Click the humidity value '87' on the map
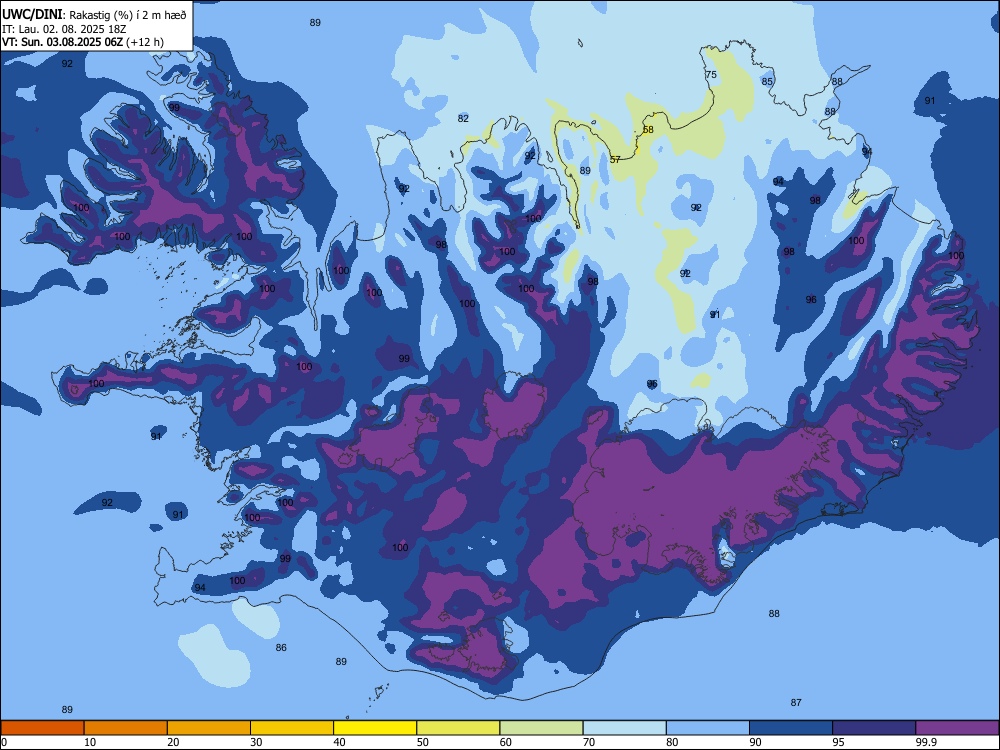The height and width of the screenshot is (750, 1000). tap(796, 703)
